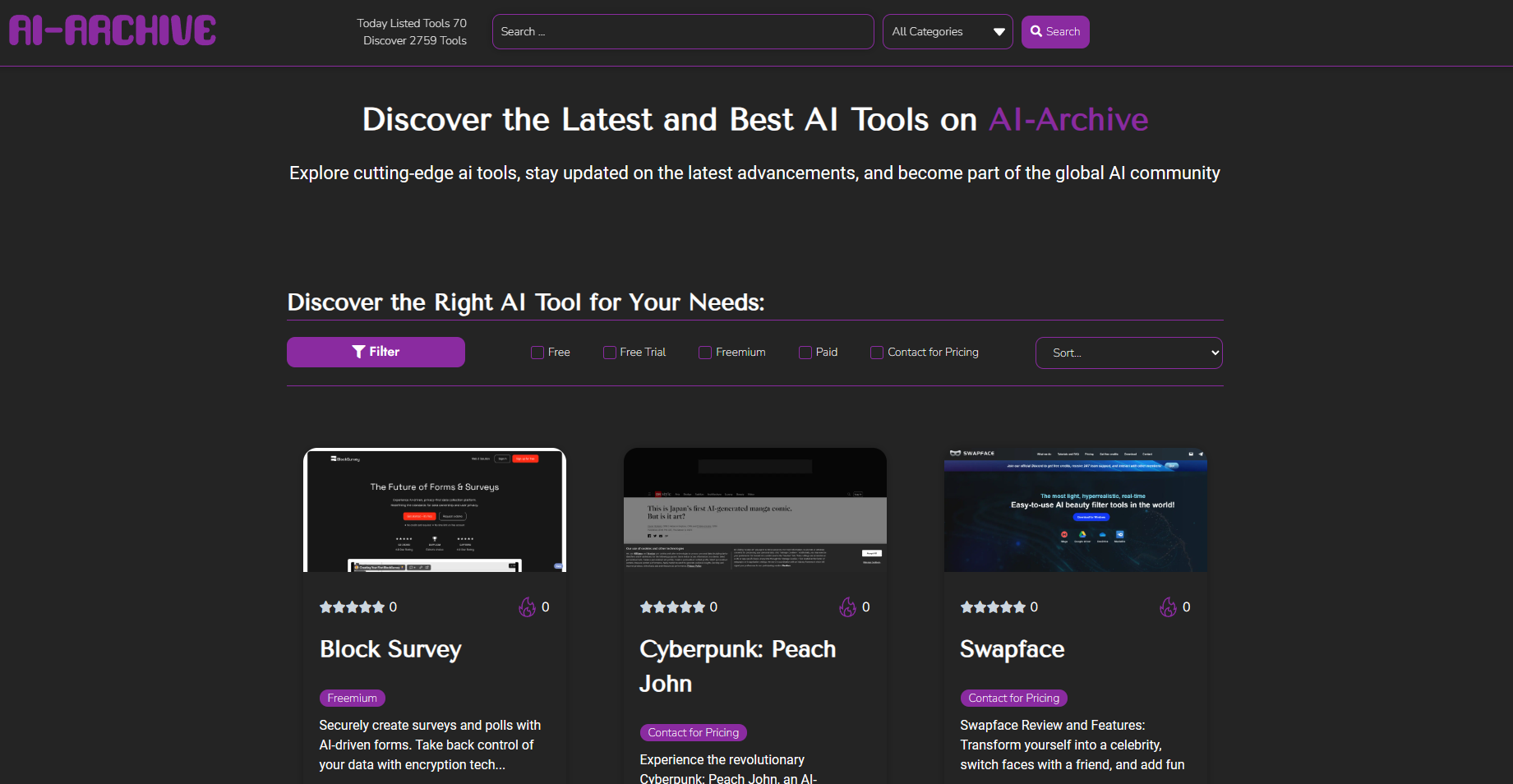This screenshot has width=1513, height=784.
Task: Check the Free Trial filter checkbox
Action: [610, 353]
